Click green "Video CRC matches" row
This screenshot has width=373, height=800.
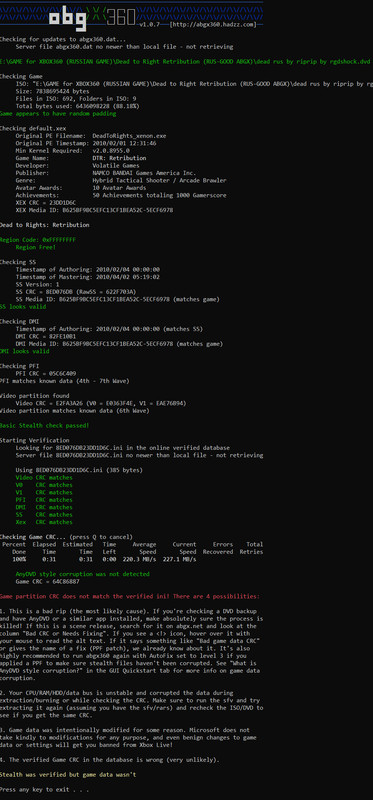tap(44, 478)
